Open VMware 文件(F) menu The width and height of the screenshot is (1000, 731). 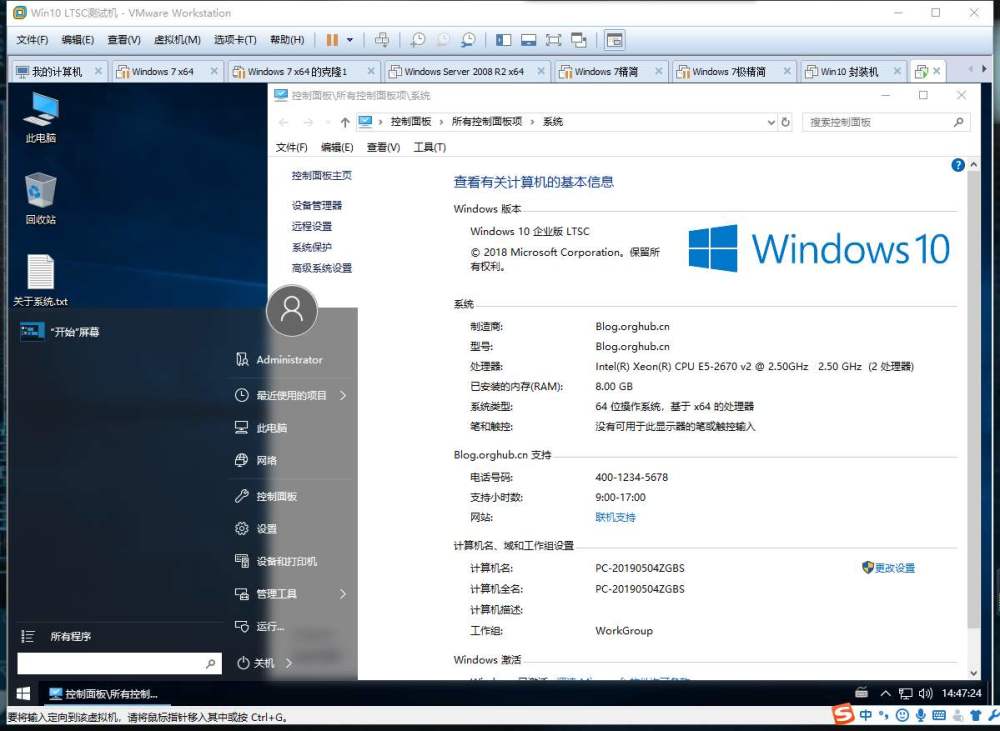(x=32, y=40)
